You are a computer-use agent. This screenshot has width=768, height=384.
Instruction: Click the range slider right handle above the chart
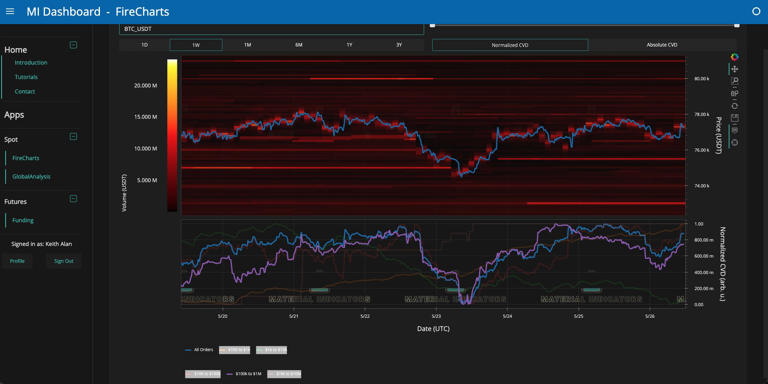click(737, 25)
